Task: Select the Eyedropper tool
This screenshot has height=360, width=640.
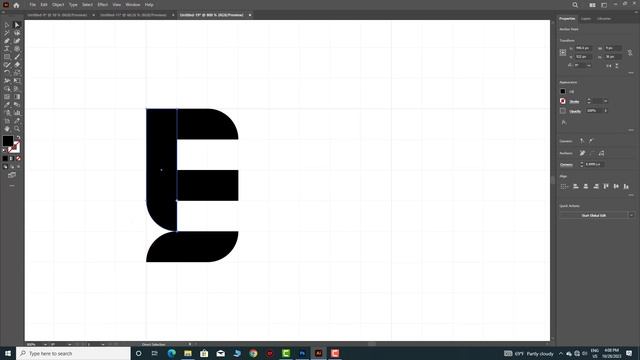Action: (7, 104)
